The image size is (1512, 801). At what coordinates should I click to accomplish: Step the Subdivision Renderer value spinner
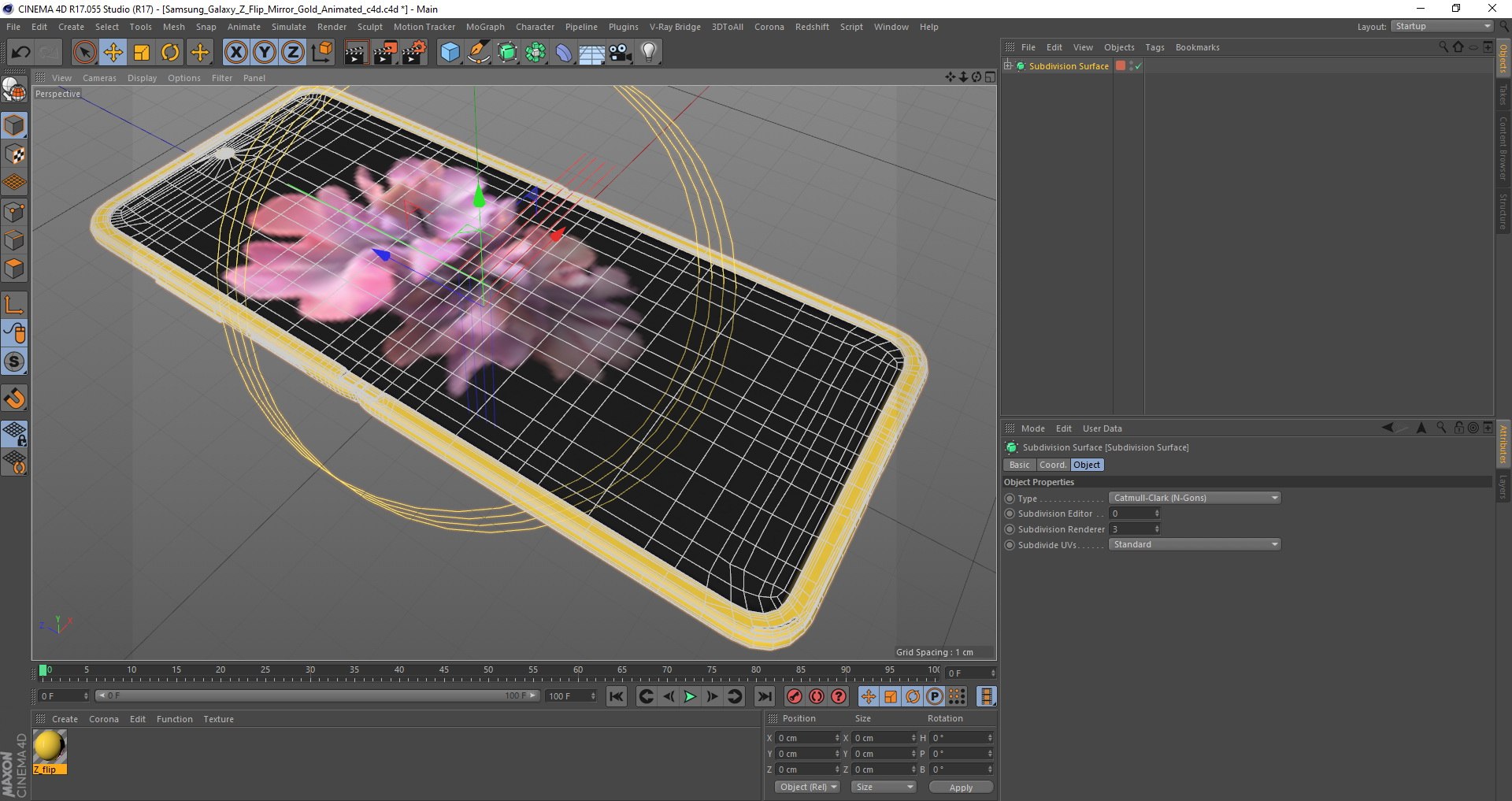1157,529
